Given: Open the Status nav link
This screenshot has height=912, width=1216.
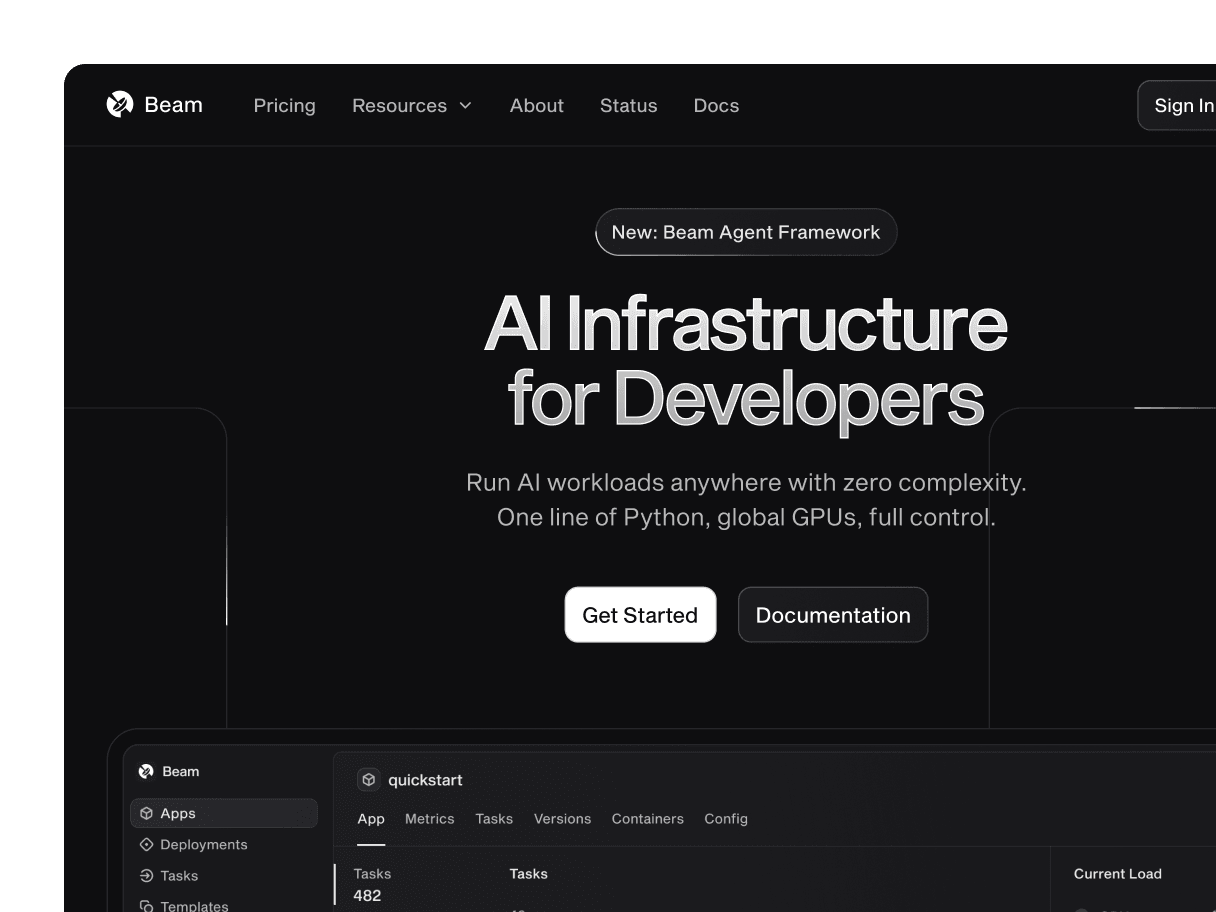Looking at the screenshot, I should [628, 106].
